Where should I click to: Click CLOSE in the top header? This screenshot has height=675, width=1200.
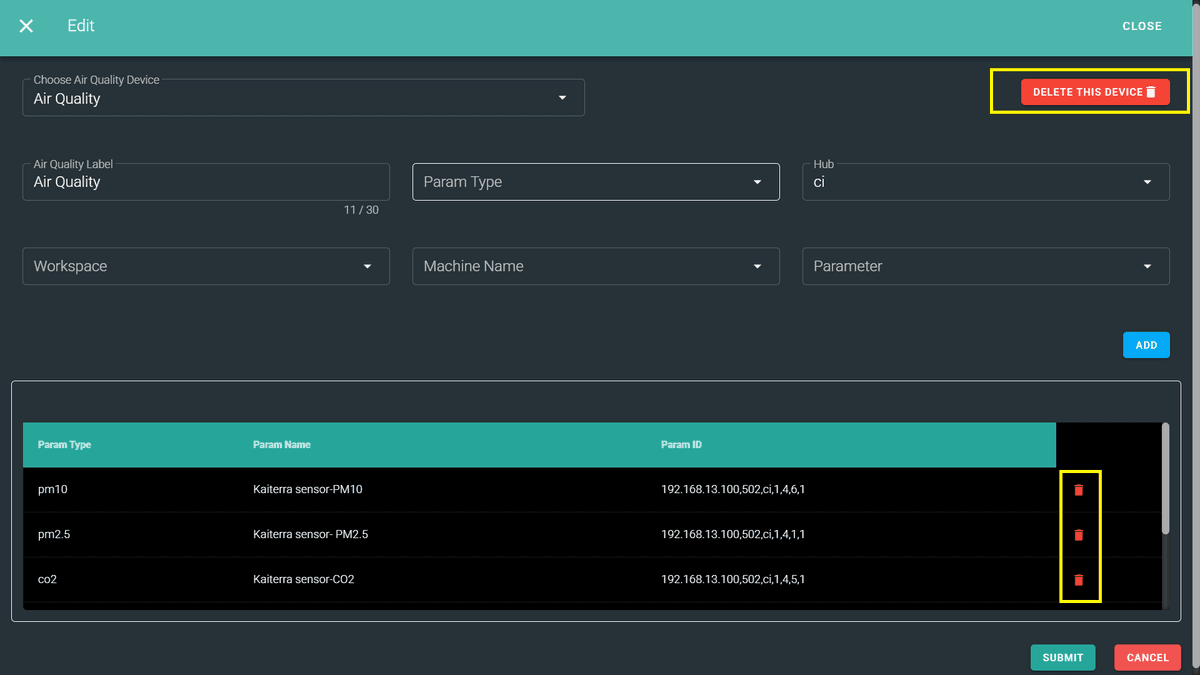(x=1141, y=26)
